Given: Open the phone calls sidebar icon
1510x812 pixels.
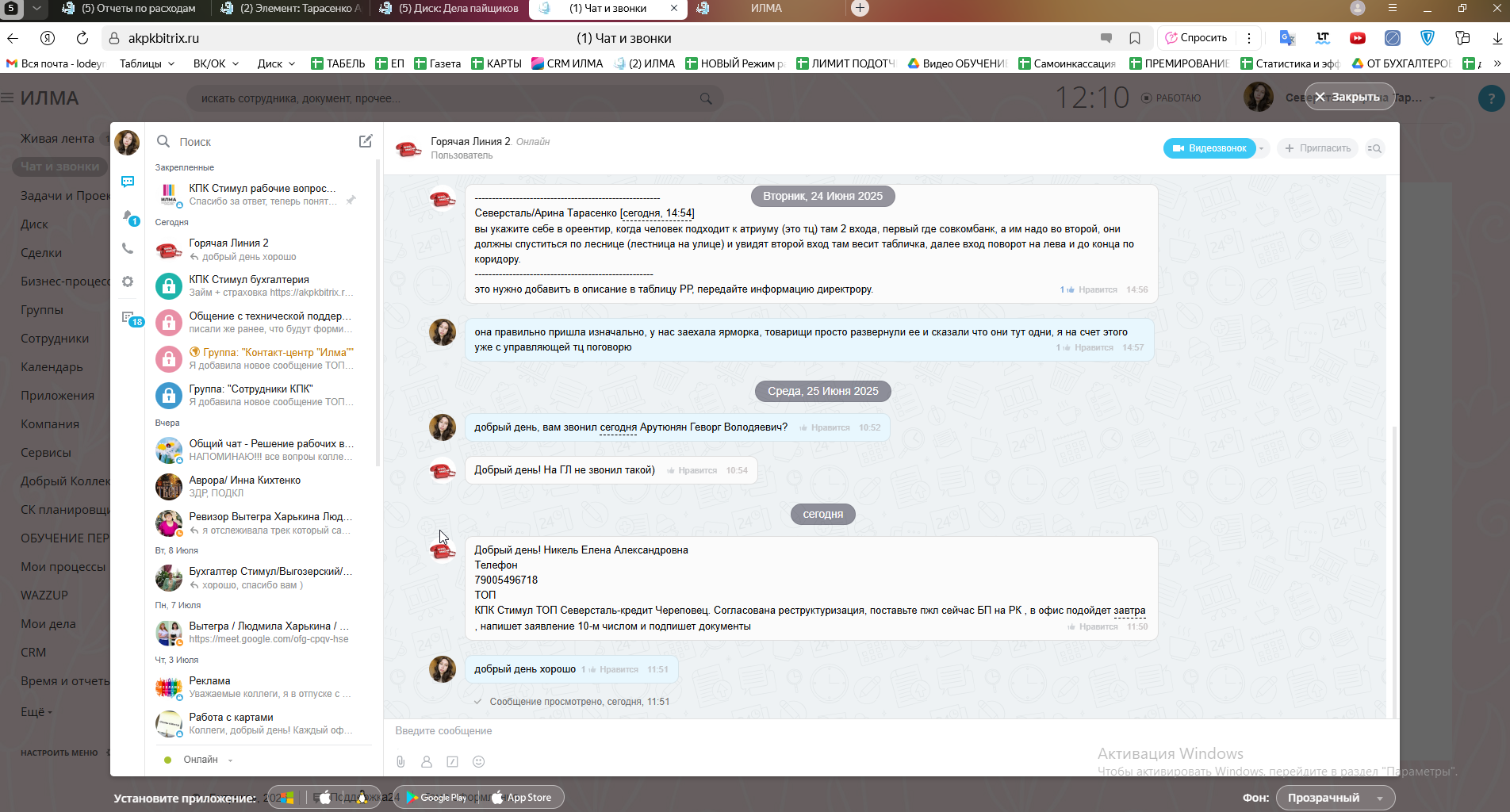Looking at the screenshot, I should (x=128, y=248).
